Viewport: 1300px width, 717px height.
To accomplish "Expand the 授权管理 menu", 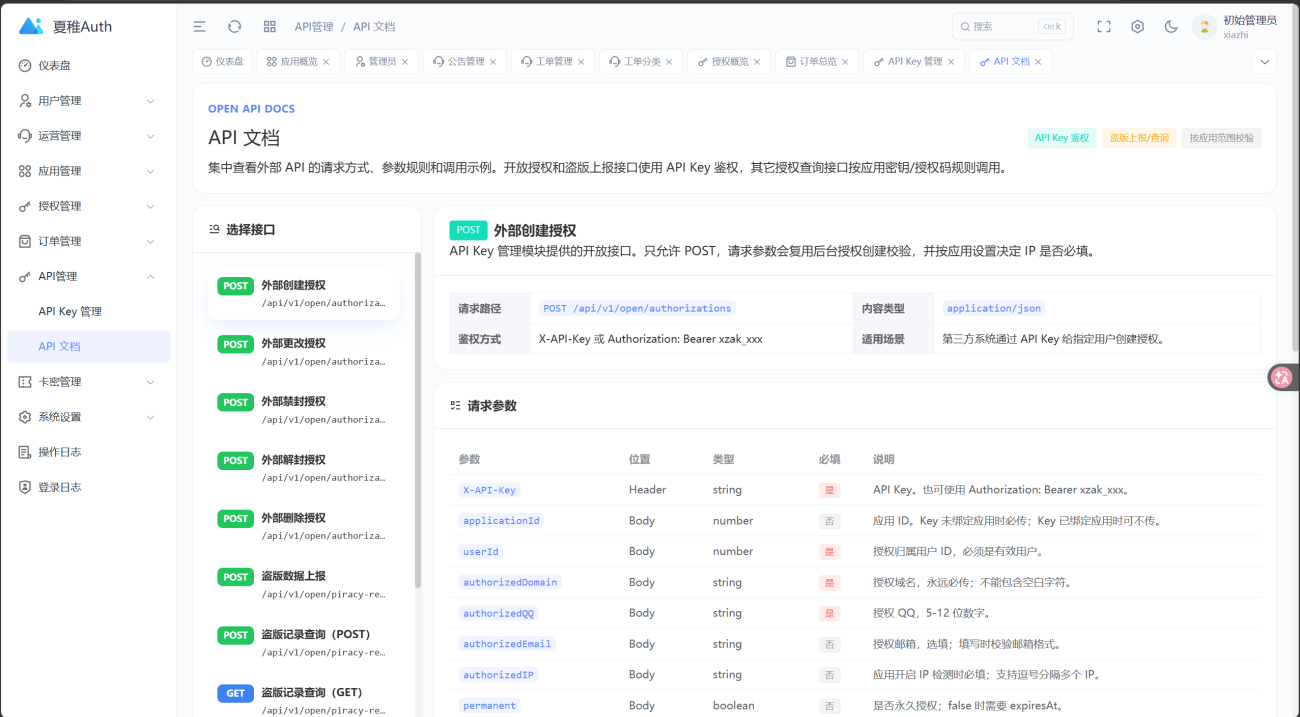I will [x=88, y=206].
